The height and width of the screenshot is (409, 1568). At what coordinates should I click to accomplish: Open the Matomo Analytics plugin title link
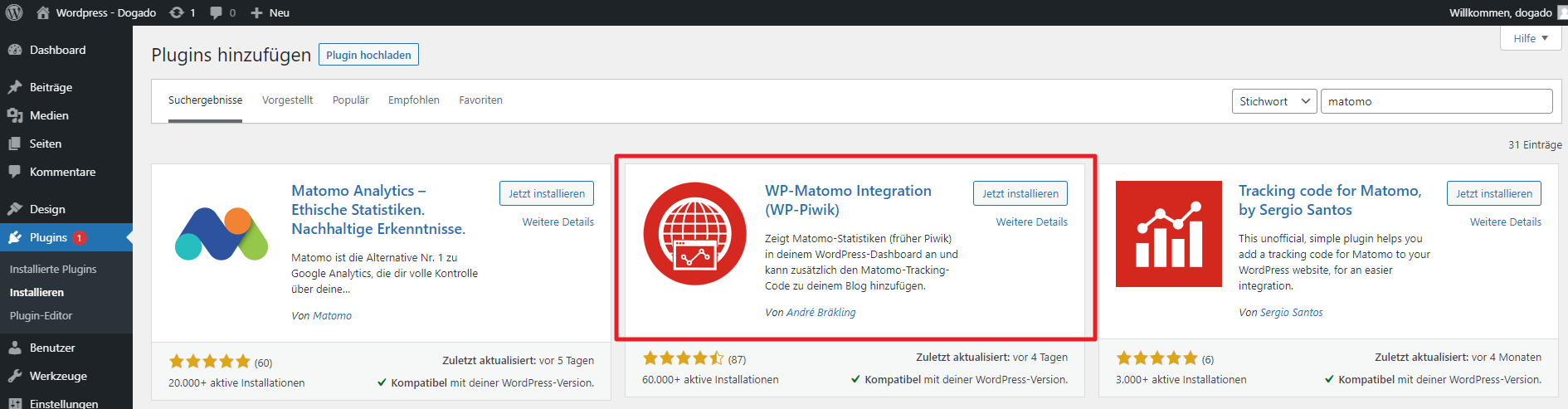(378, 210)
